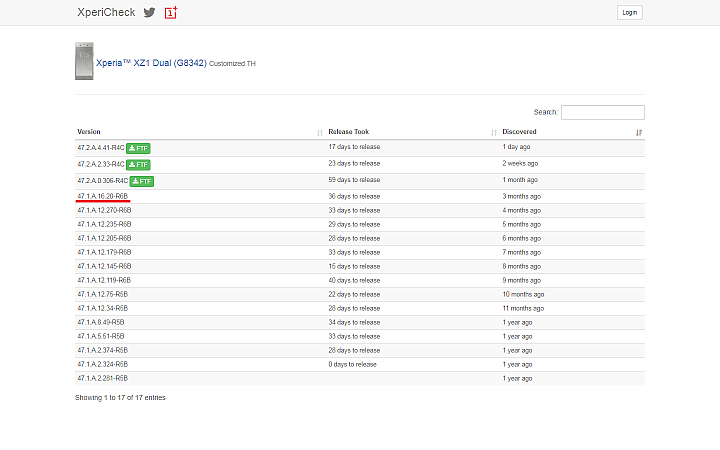Download FTF for version 47.2.A.0.306-R4C

coord(141,181)
